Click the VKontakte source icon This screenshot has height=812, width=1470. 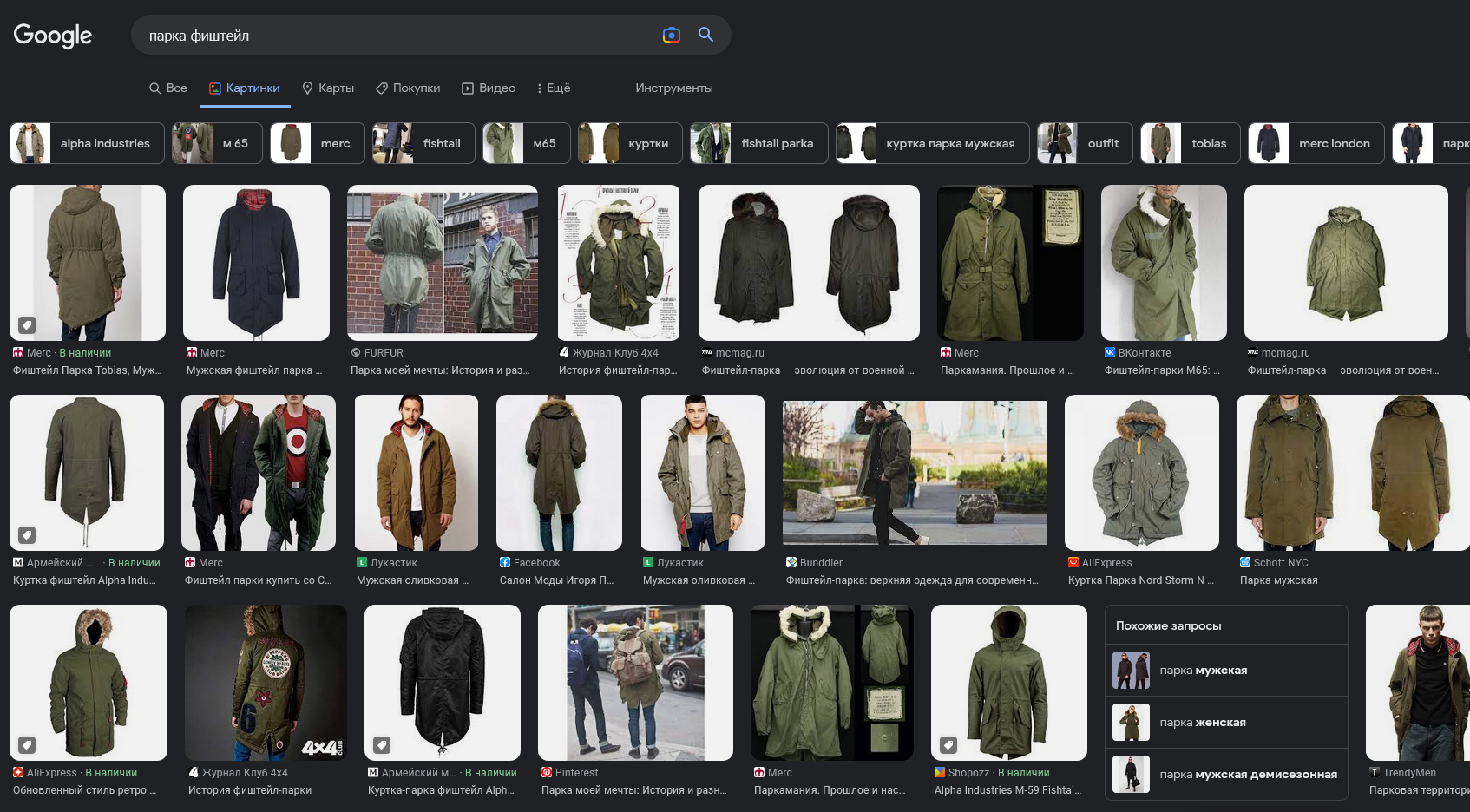coord(1109,353)
